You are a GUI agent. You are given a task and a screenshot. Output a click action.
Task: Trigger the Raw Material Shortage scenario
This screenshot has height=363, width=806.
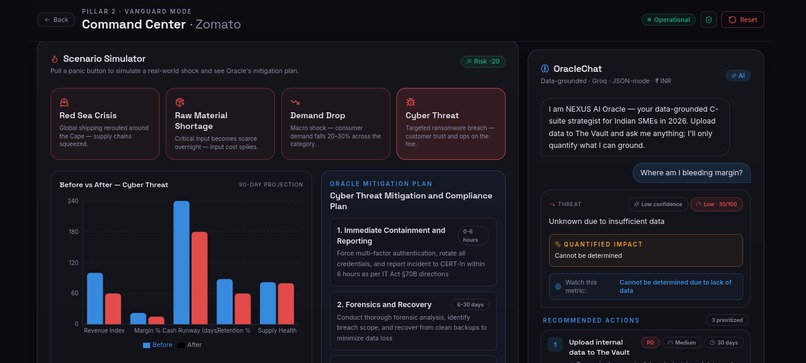[x=220, y=124]
